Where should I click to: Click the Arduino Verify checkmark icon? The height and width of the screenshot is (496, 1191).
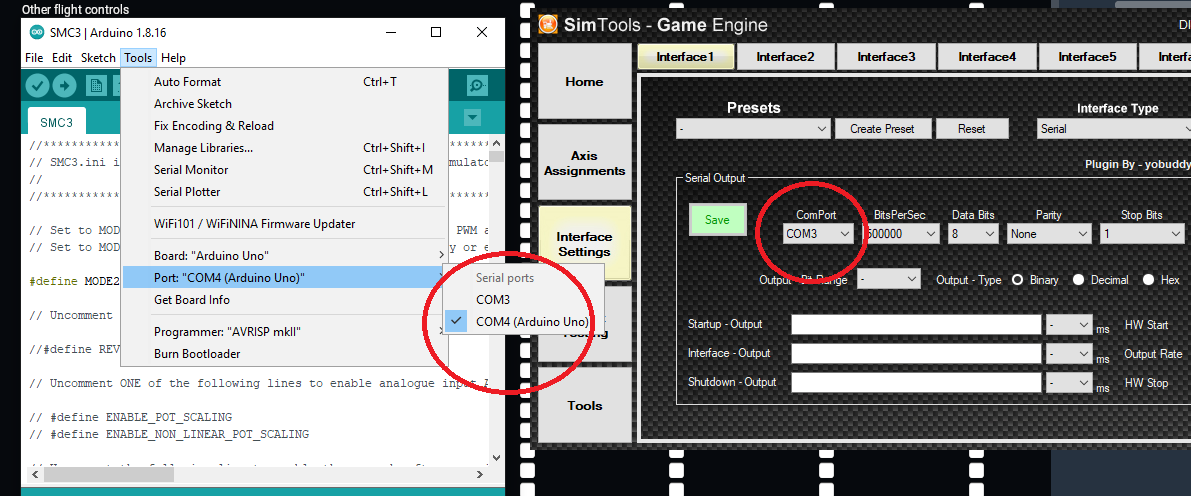(x=37, y=85)
